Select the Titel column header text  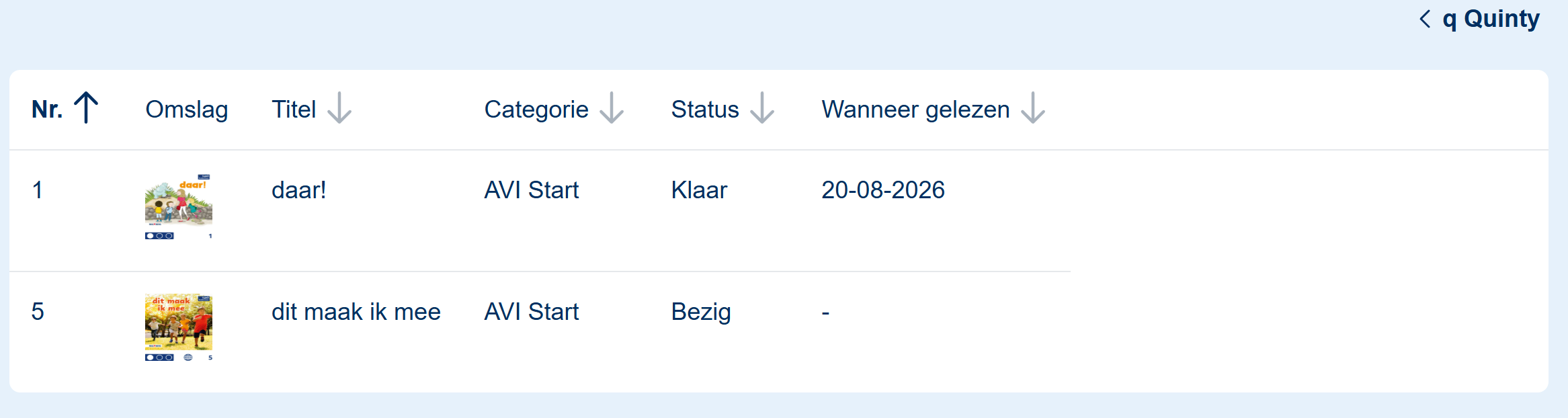(294, 110)
